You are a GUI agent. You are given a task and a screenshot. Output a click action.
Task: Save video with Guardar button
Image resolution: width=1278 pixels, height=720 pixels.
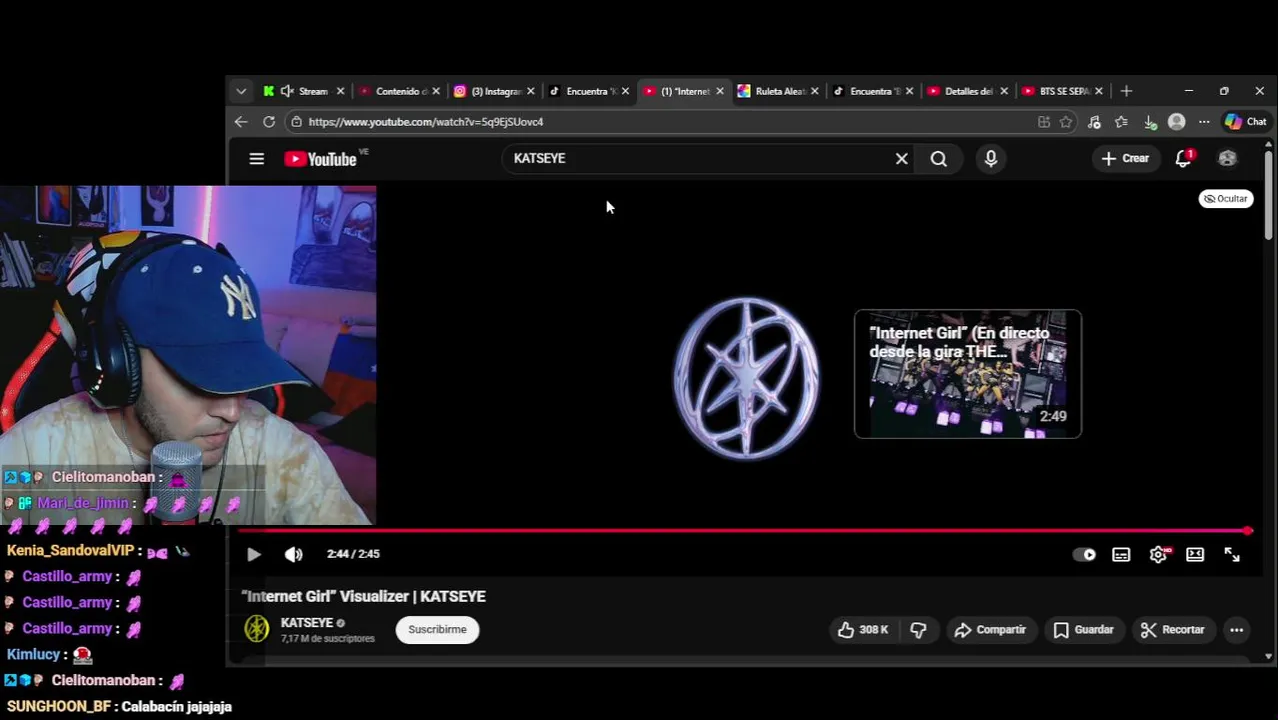click(1083, 629)
